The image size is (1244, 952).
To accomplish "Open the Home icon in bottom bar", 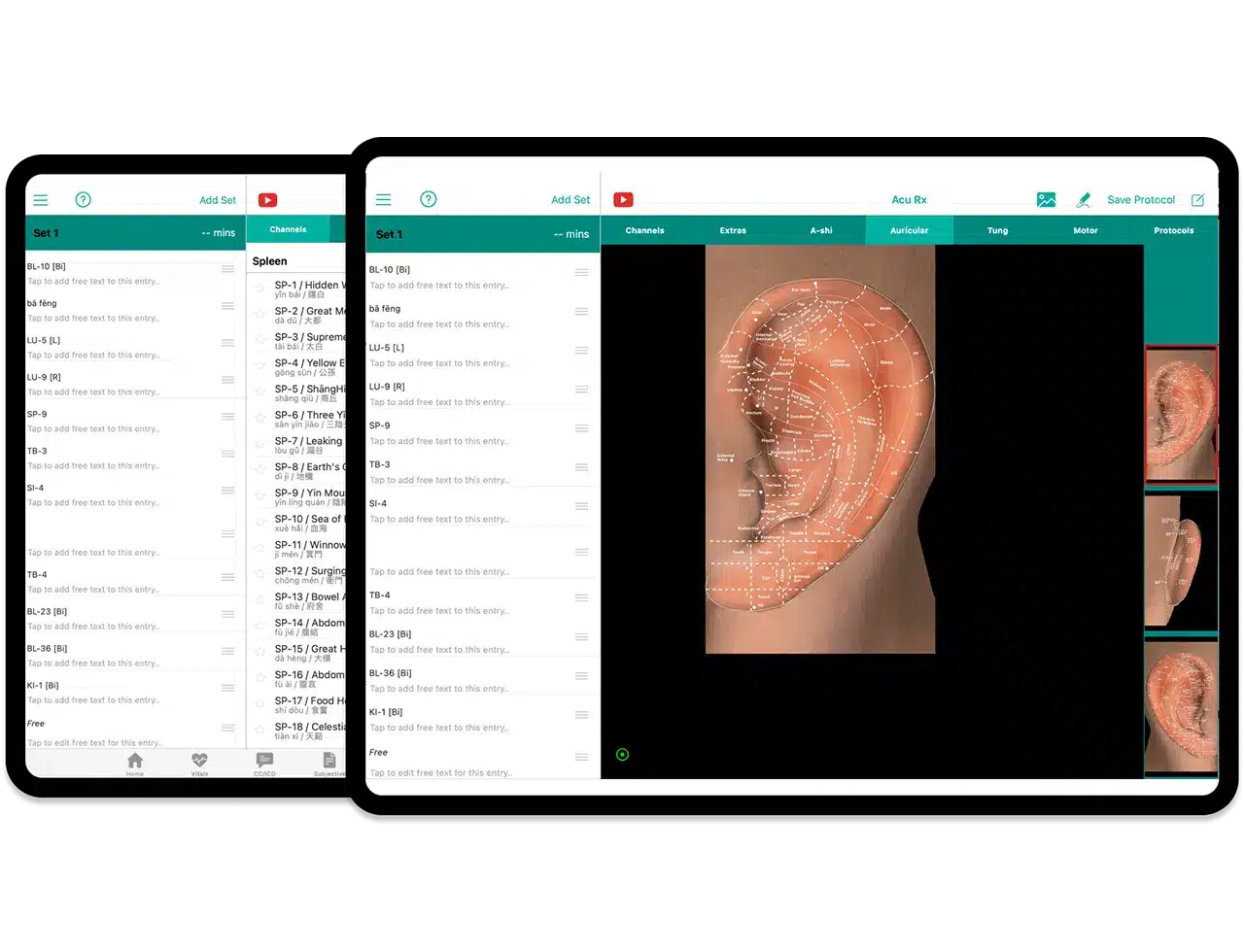I will tap(135, 763).
